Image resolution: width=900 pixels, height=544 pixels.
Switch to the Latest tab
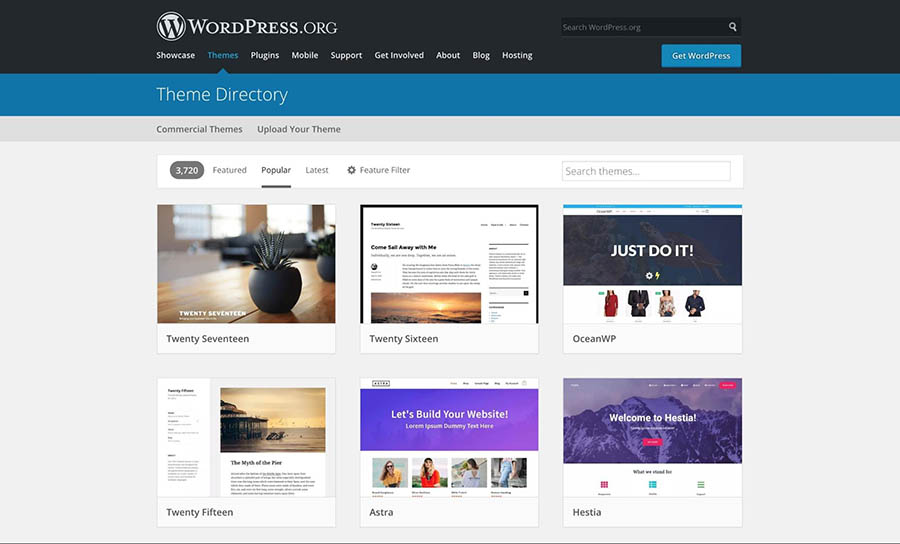click(317, 170)
